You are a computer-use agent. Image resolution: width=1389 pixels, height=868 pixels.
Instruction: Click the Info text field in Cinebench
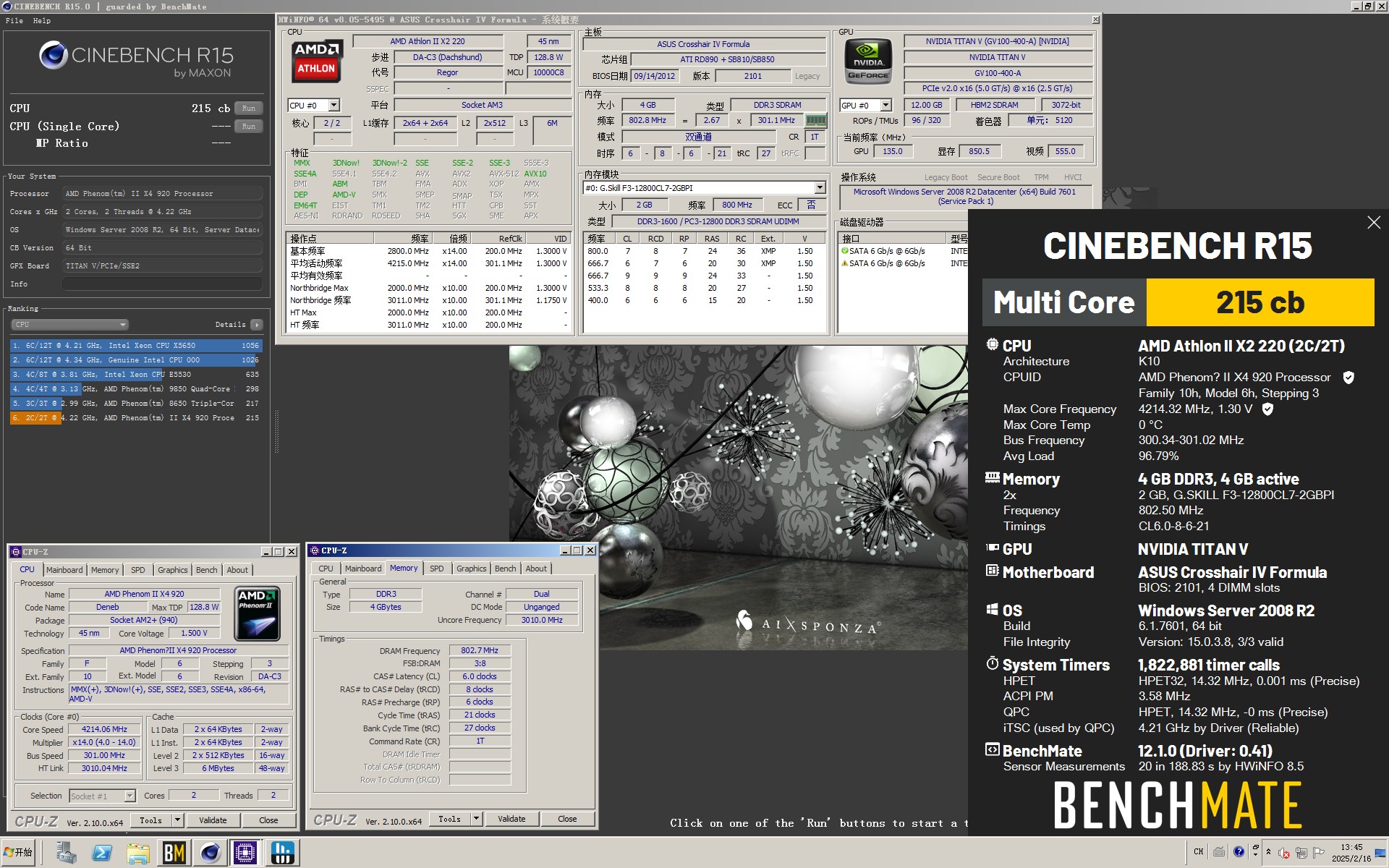pos(162,284)
